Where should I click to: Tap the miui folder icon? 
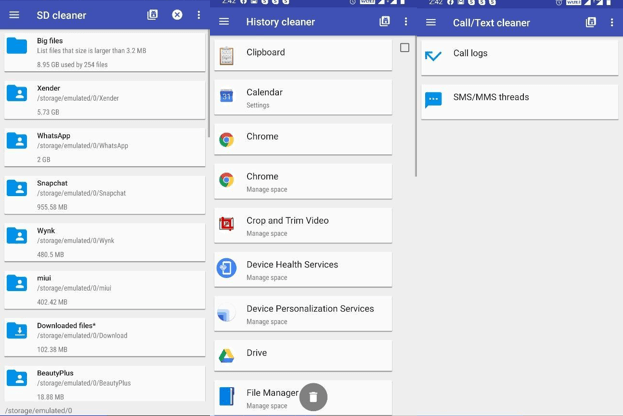[17, 283]
